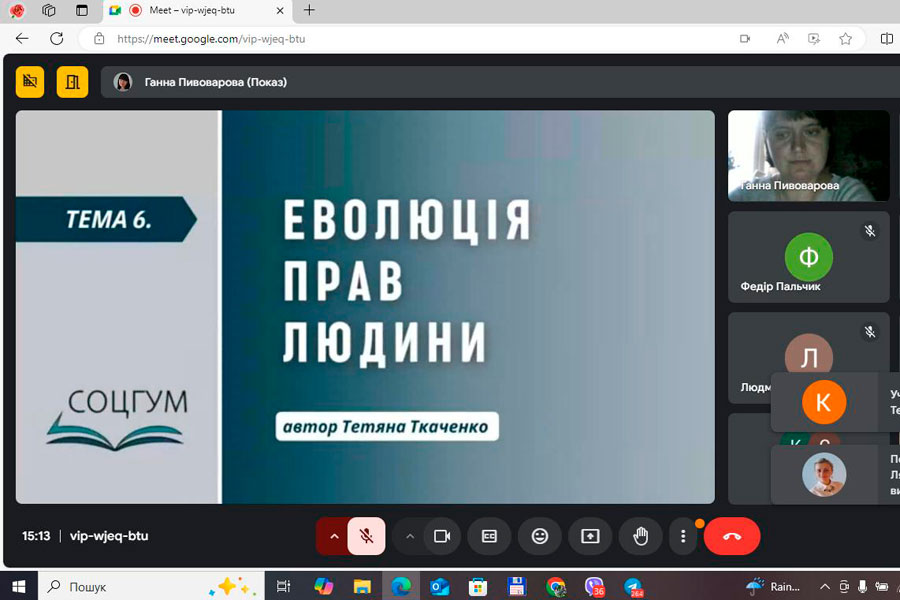The image size is (900, 600).
Task: Open Task View on the taskbar
Action: pos(284,586)
